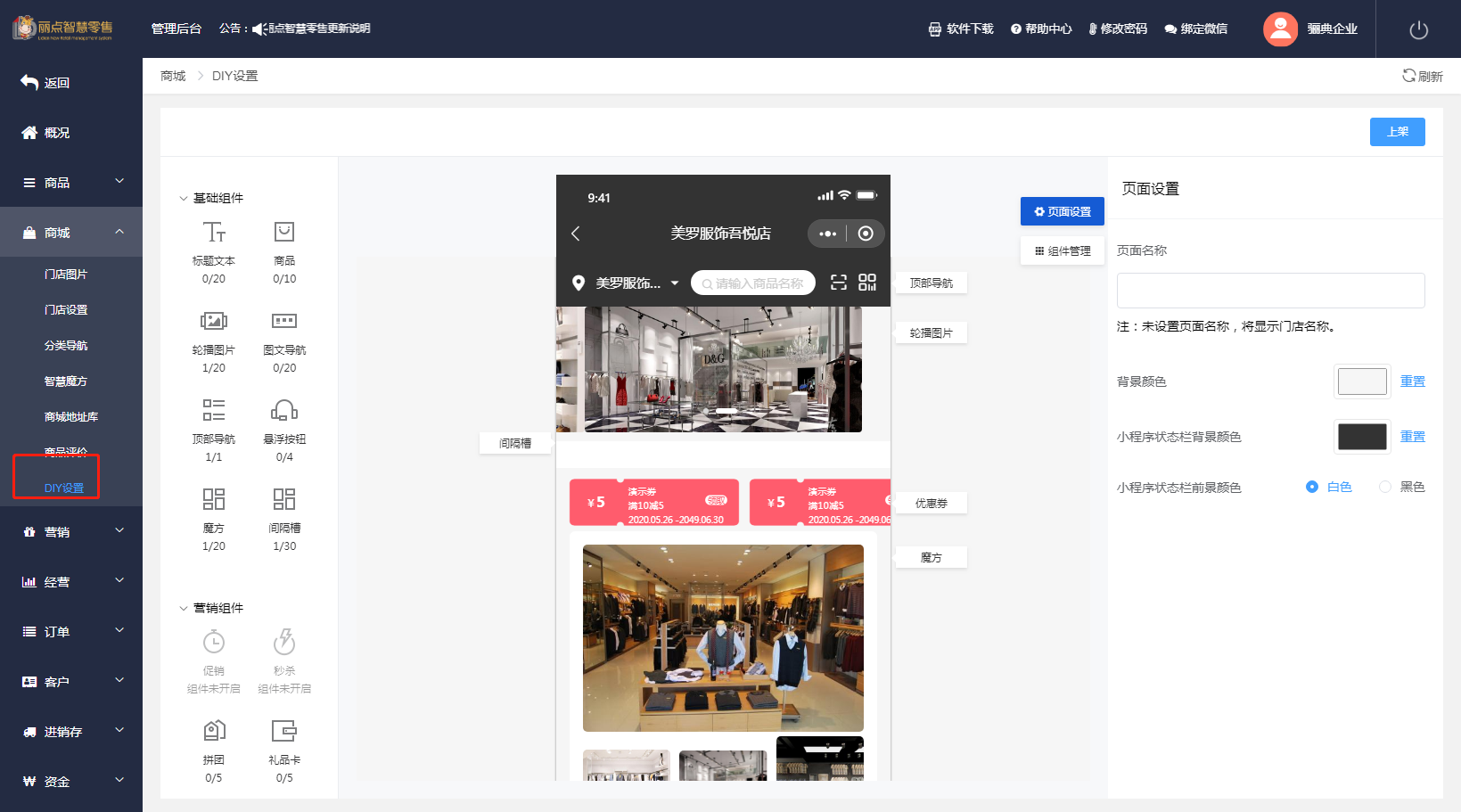This screenshot has width=1461, height=812.
Task: Add a 礼品卡 gift card component
Action: (284, 751)
